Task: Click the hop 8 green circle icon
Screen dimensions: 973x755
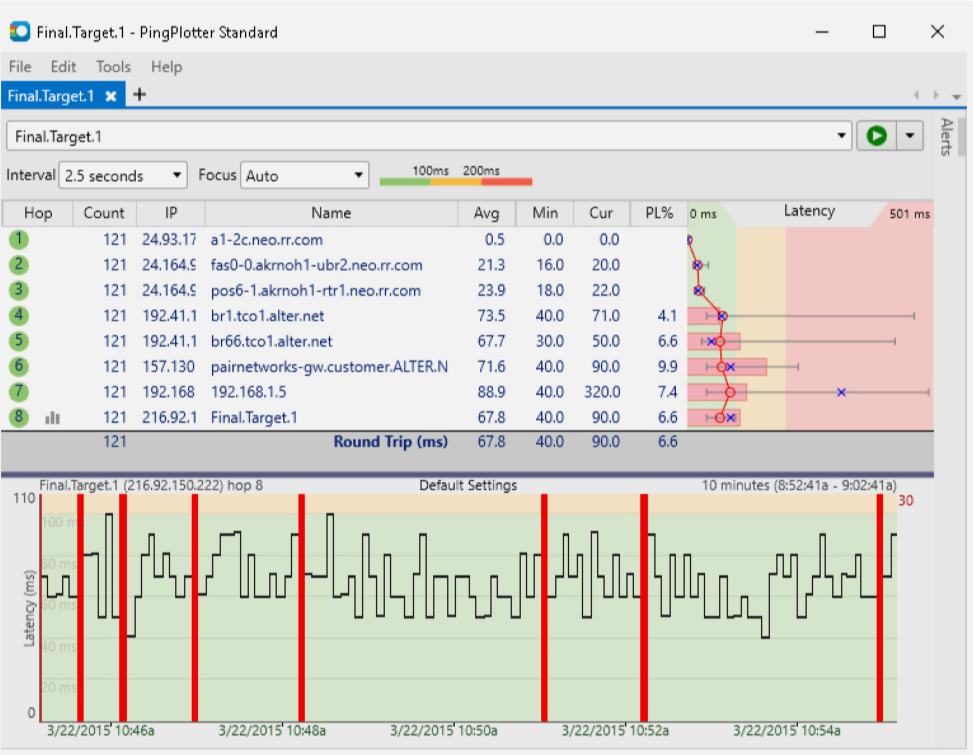Action: click(19, 417)
